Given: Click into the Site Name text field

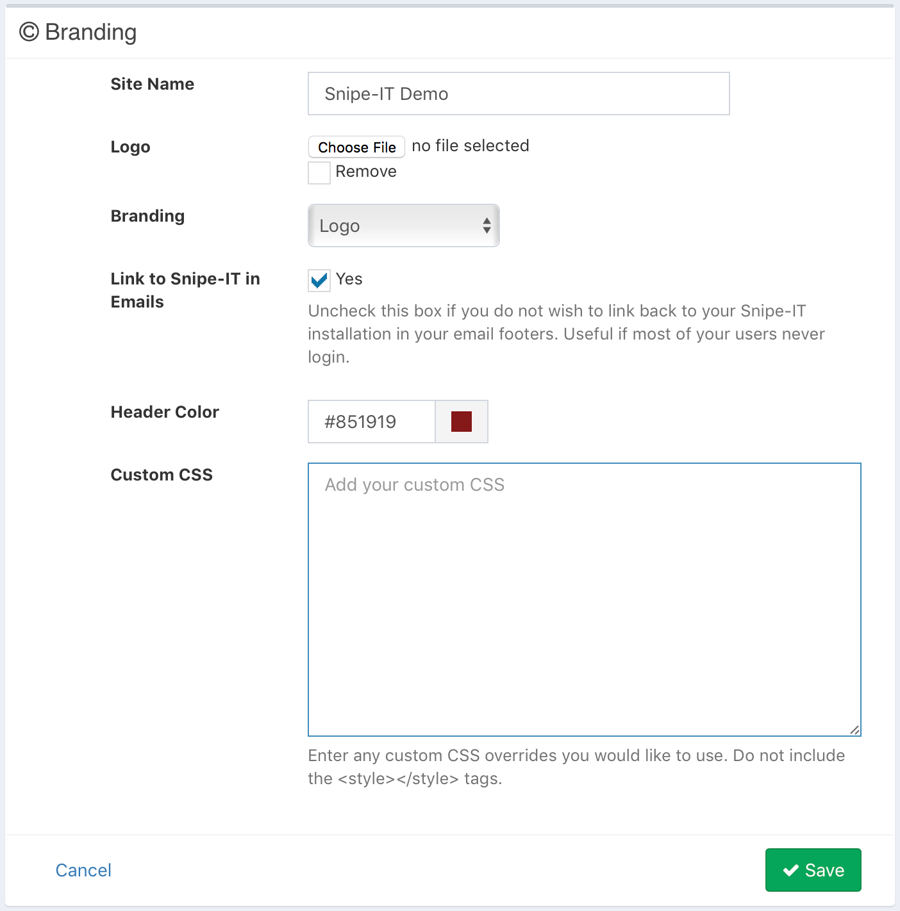Looking at the screenshot, I should point(518,94).
